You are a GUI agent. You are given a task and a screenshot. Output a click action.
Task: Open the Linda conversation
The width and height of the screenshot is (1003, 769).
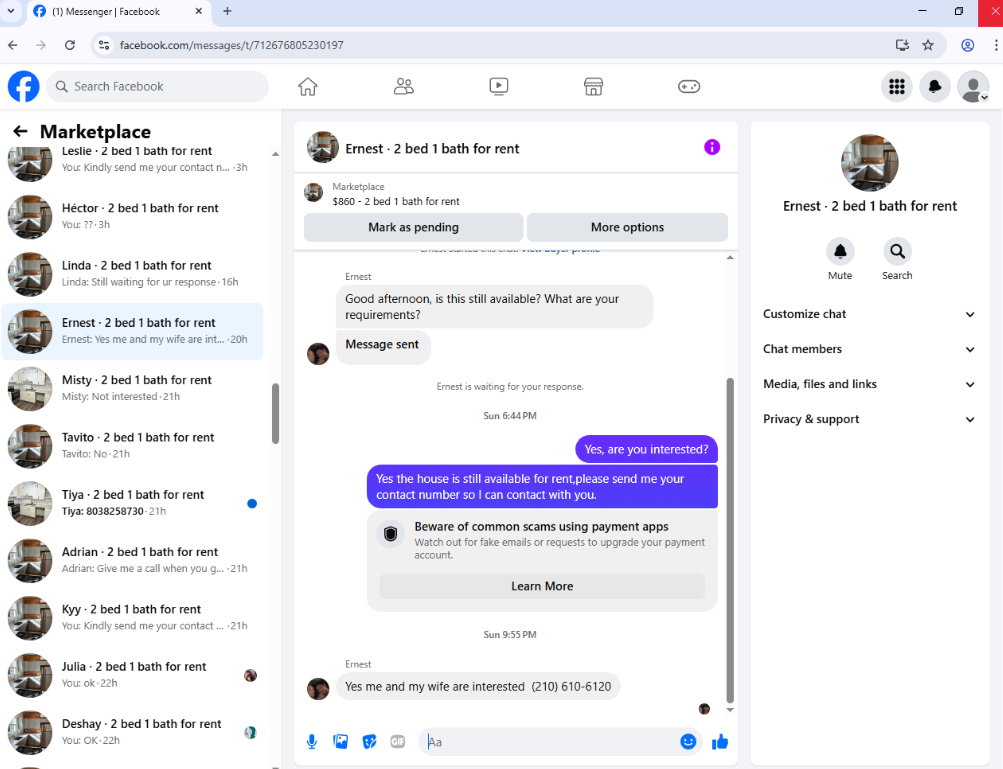[x=132, y=274]
